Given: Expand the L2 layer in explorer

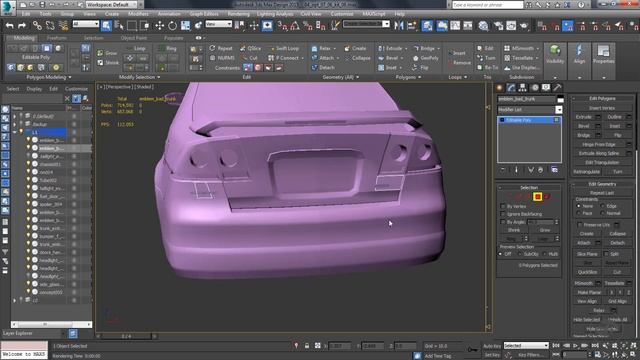Looking at the screenshot, I should [x=14, y=300].
